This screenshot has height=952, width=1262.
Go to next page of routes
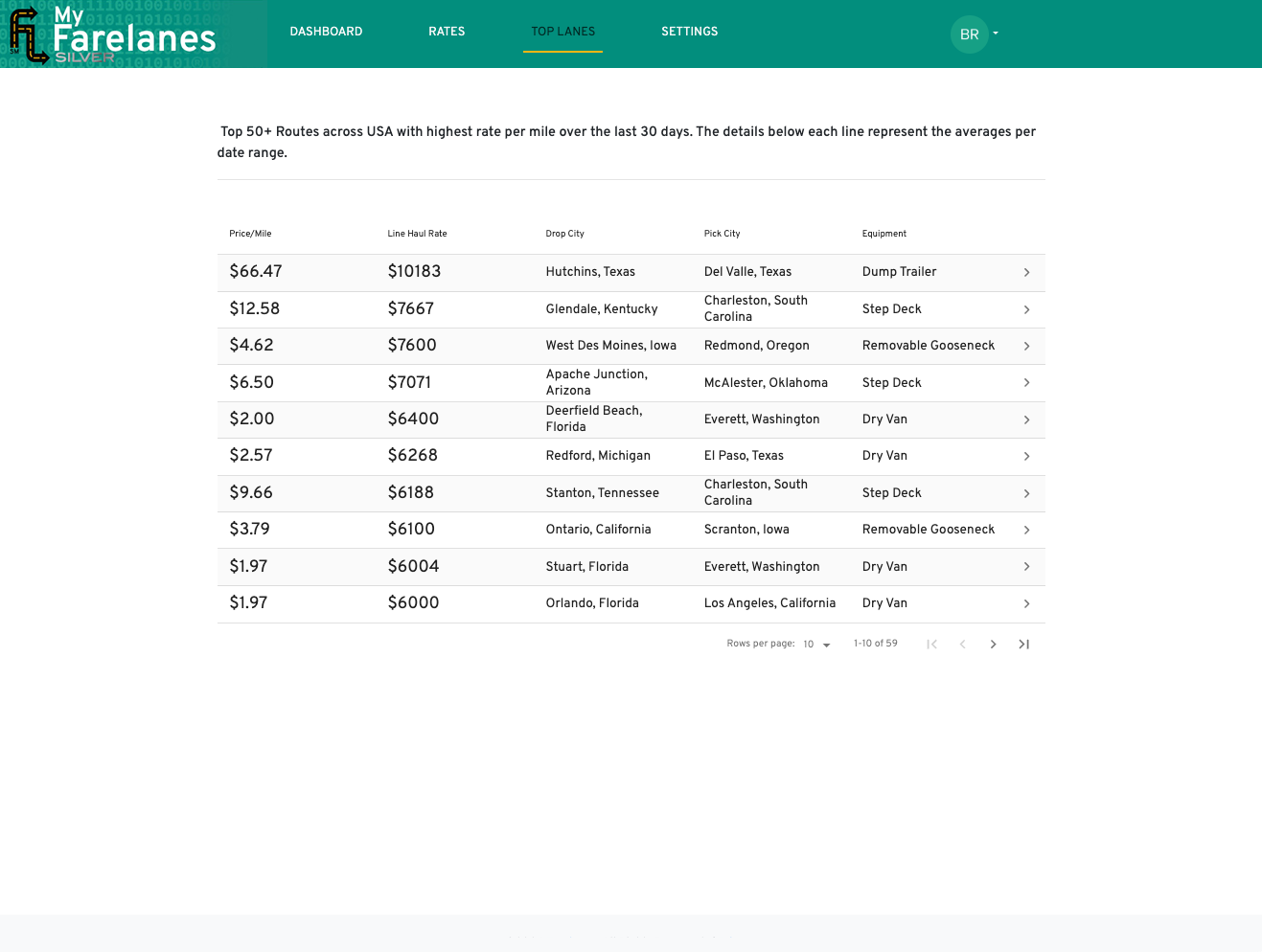coord(993,645)
